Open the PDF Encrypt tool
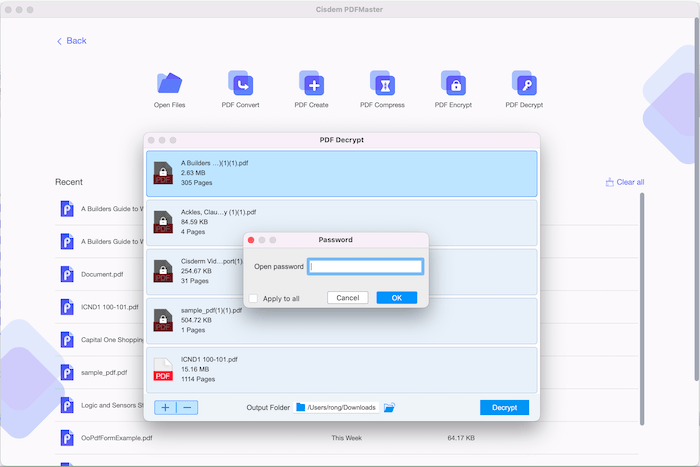The image size is (700, 467). (453, 89)
